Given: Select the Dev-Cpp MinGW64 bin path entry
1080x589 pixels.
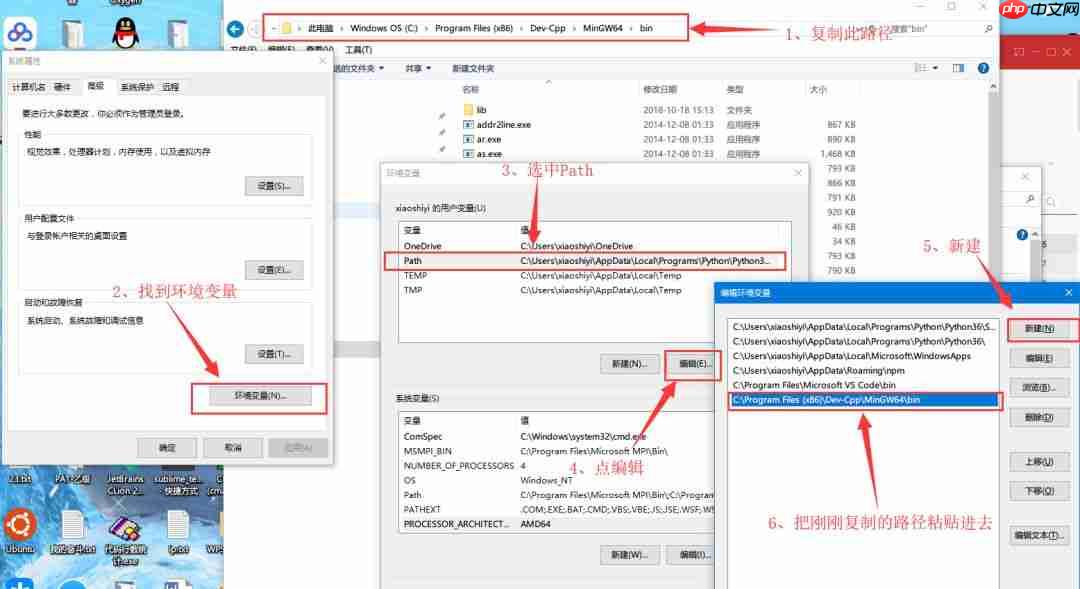Looking at the screenshot, I should pyautogui.click(x=864, y=400).
